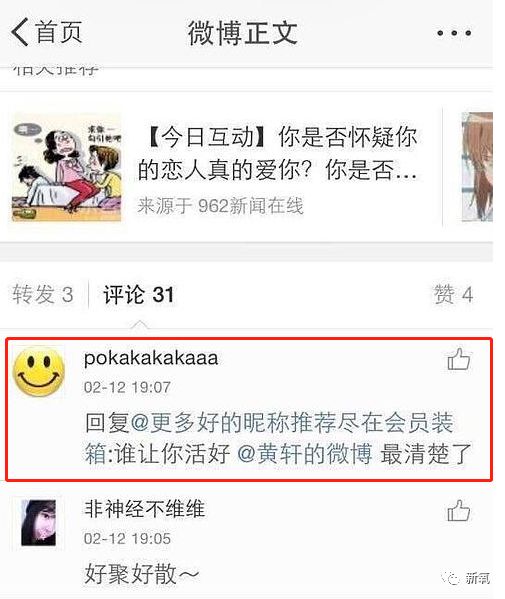Tap the 来源于 962新闻在线 source text
This screenshot has height=599, width=505.
[220, 206]
